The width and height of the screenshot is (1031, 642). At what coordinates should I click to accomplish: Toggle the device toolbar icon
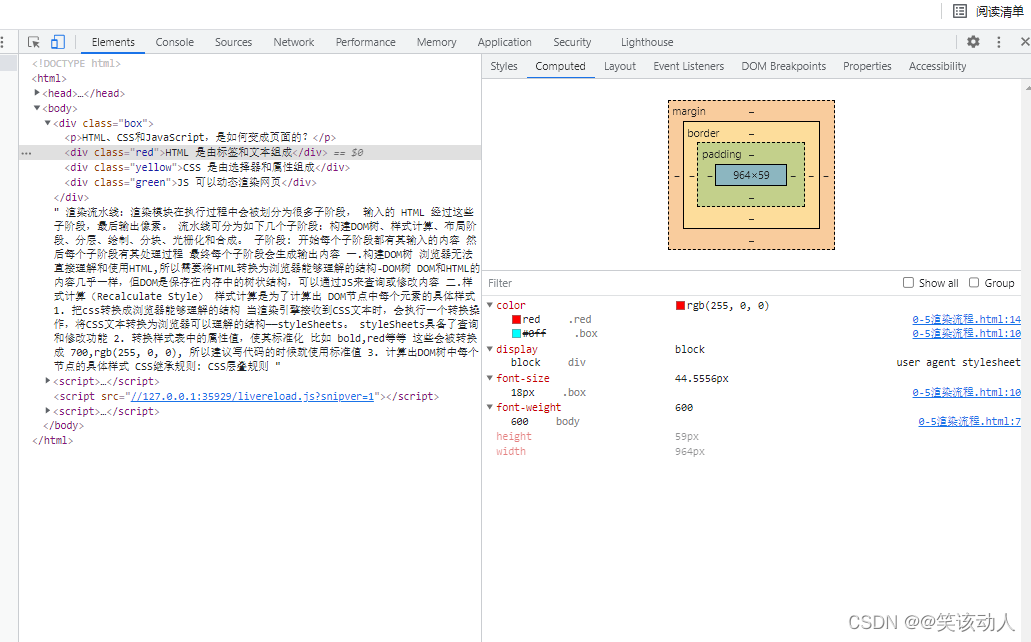(x=58, y=42)
